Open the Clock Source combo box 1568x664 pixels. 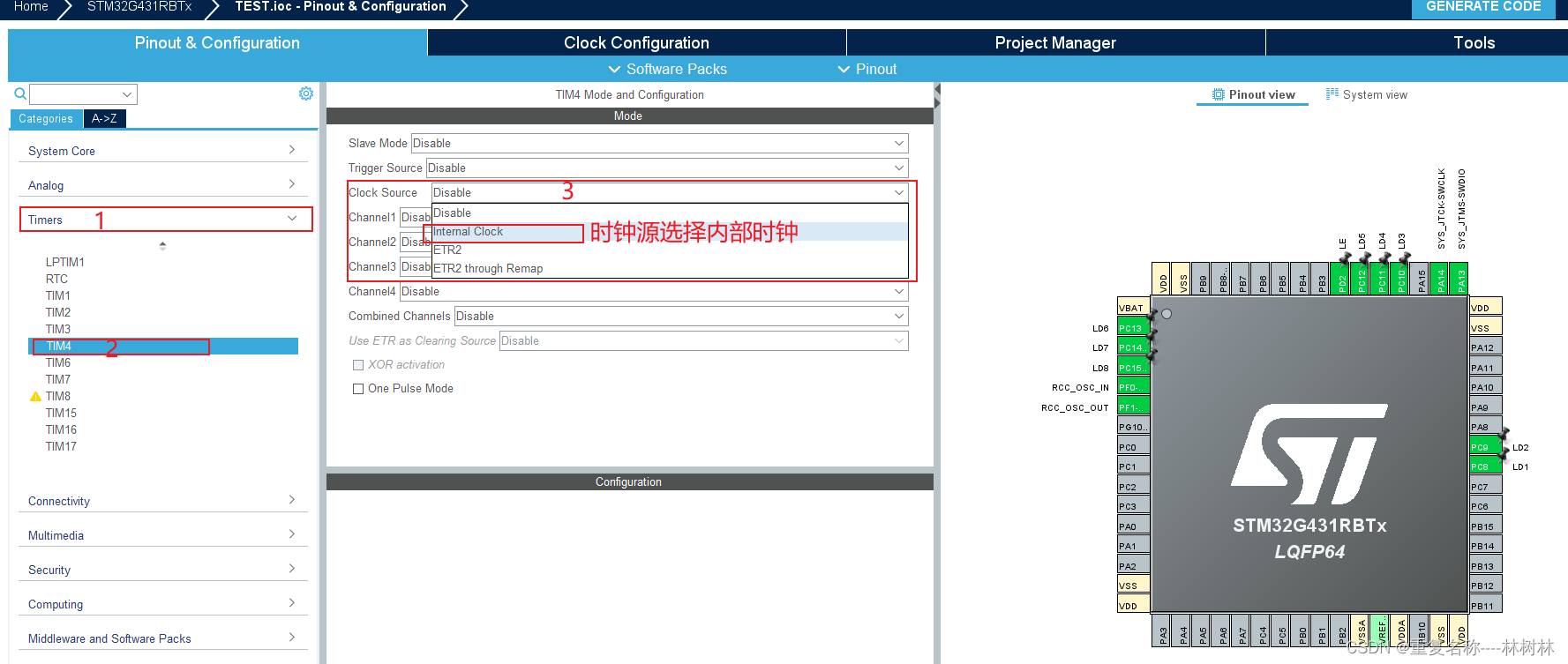pos(670,192)
